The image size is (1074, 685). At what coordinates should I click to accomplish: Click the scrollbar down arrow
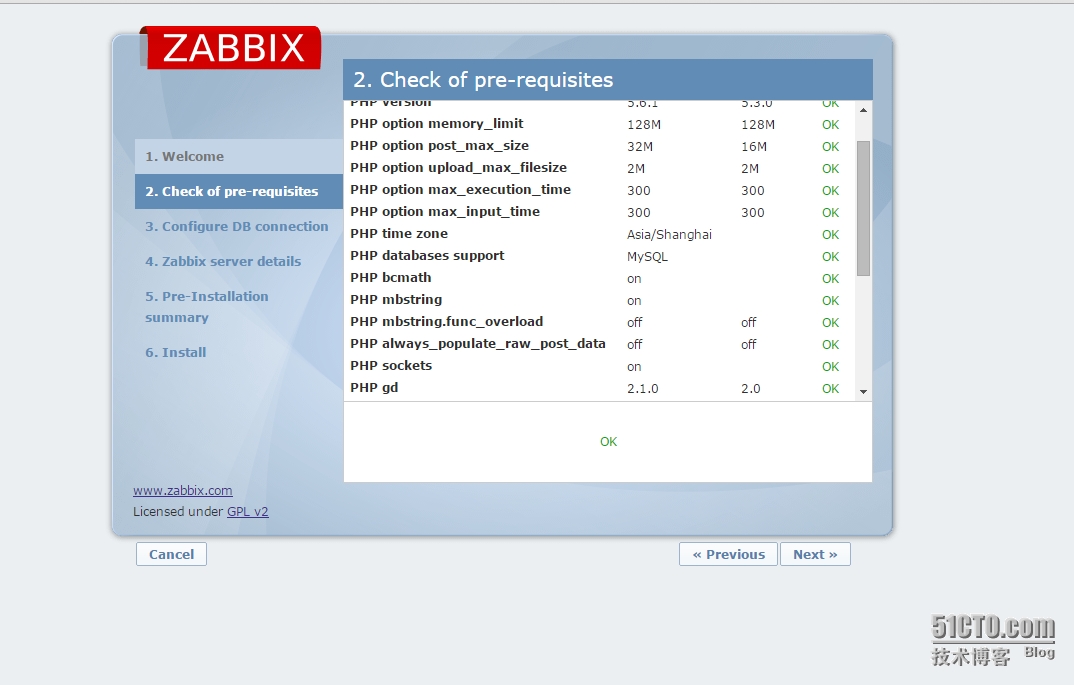863,391
